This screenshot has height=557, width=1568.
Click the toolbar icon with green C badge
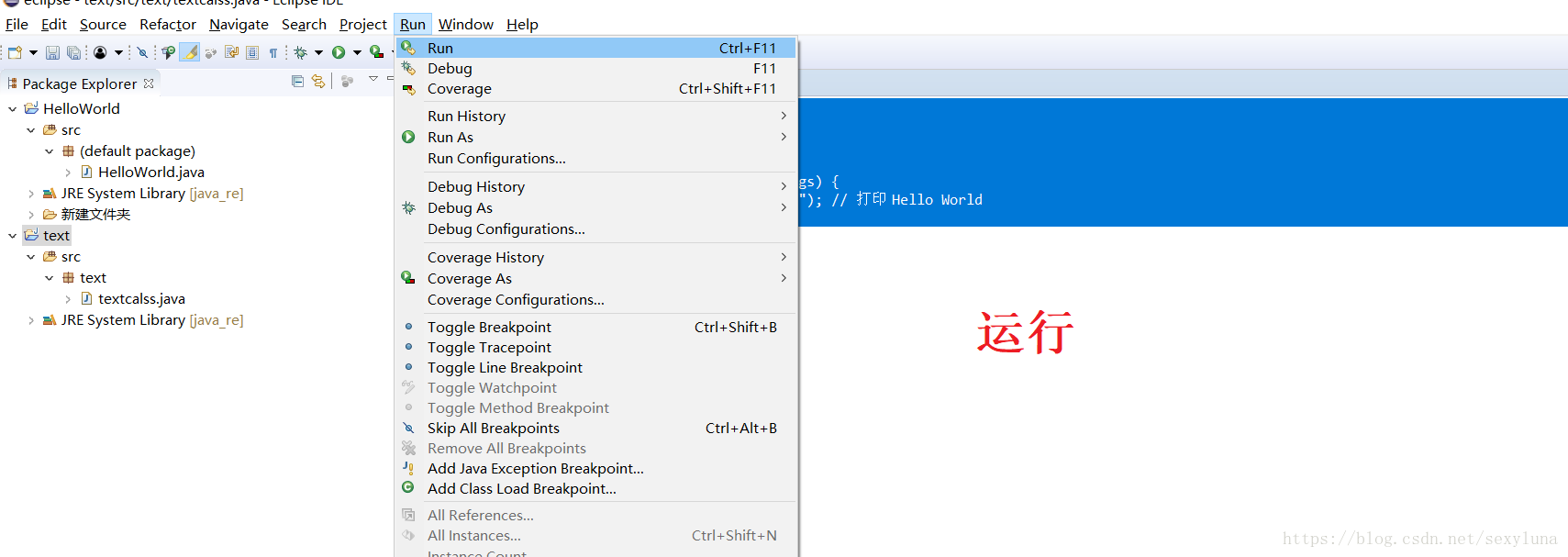coord(168,52)
